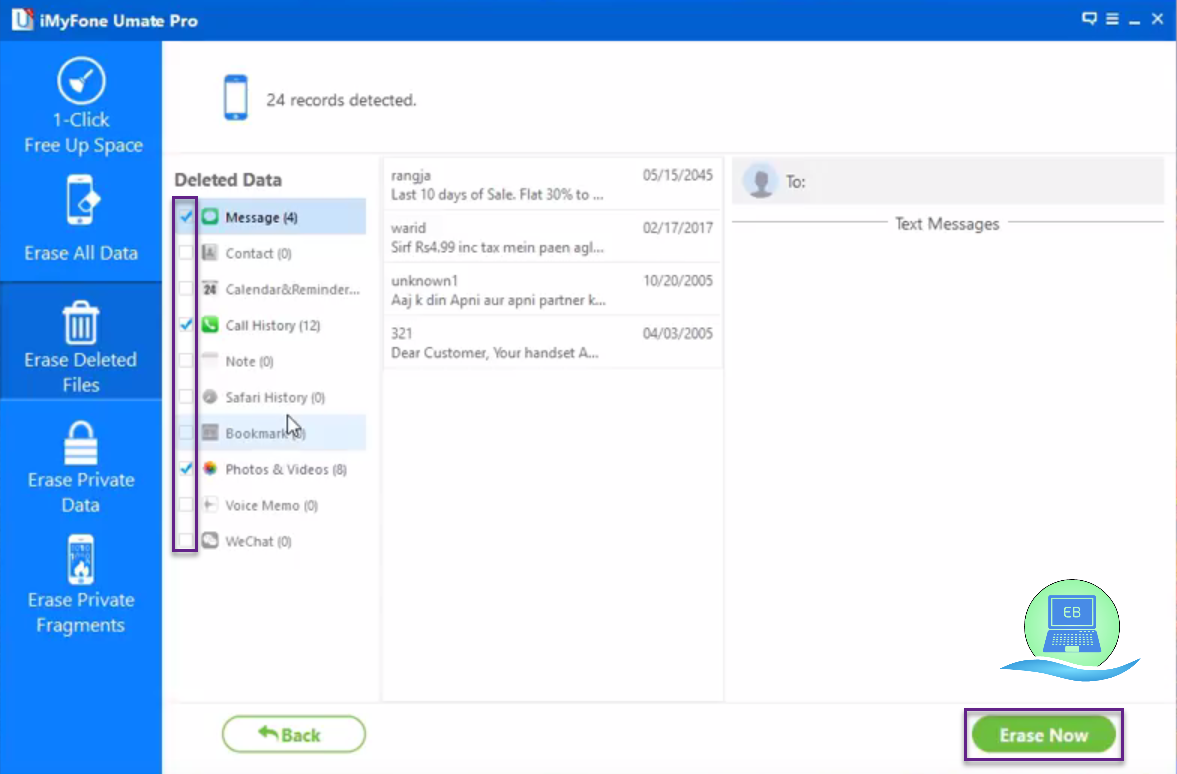Viewport: 1177px width, 774px height.
Task: Check the Bookmark checkbox
Action: click(185, 433)
